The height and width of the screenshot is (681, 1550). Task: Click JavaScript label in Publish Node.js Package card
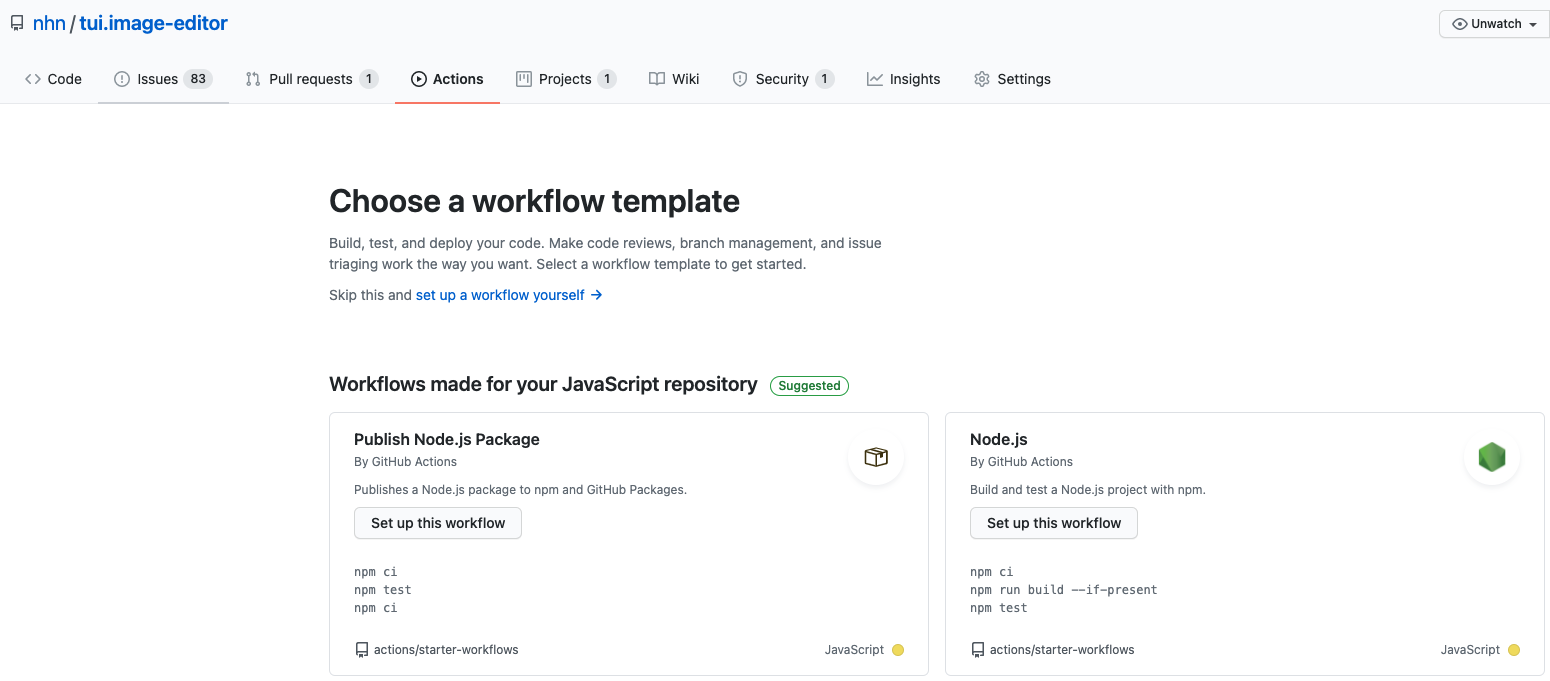855,650
